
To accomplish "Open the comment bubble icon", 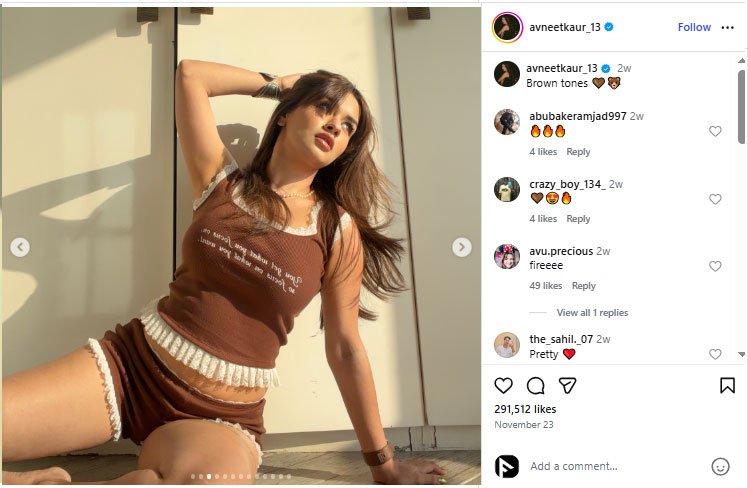I will point(535,385).
